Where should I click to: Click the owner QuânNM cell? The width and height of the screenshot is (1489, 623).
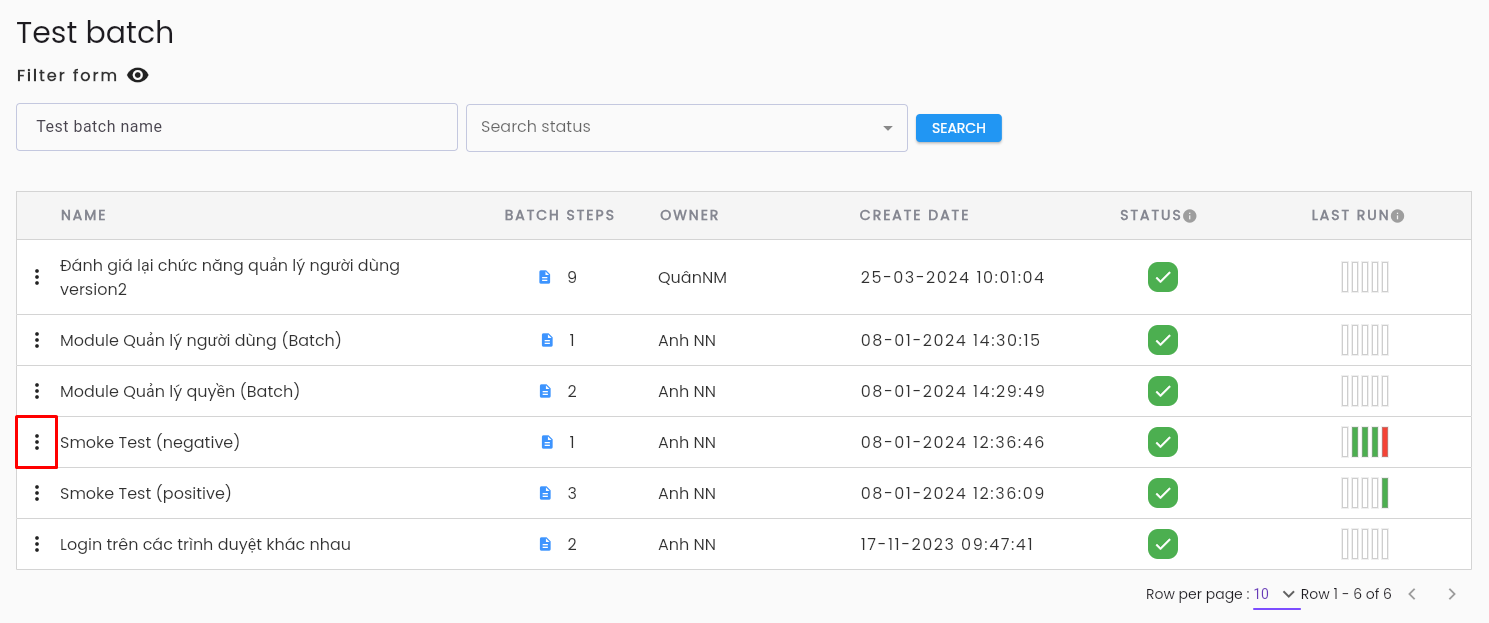pyautogui.click(x=692, y=277)
